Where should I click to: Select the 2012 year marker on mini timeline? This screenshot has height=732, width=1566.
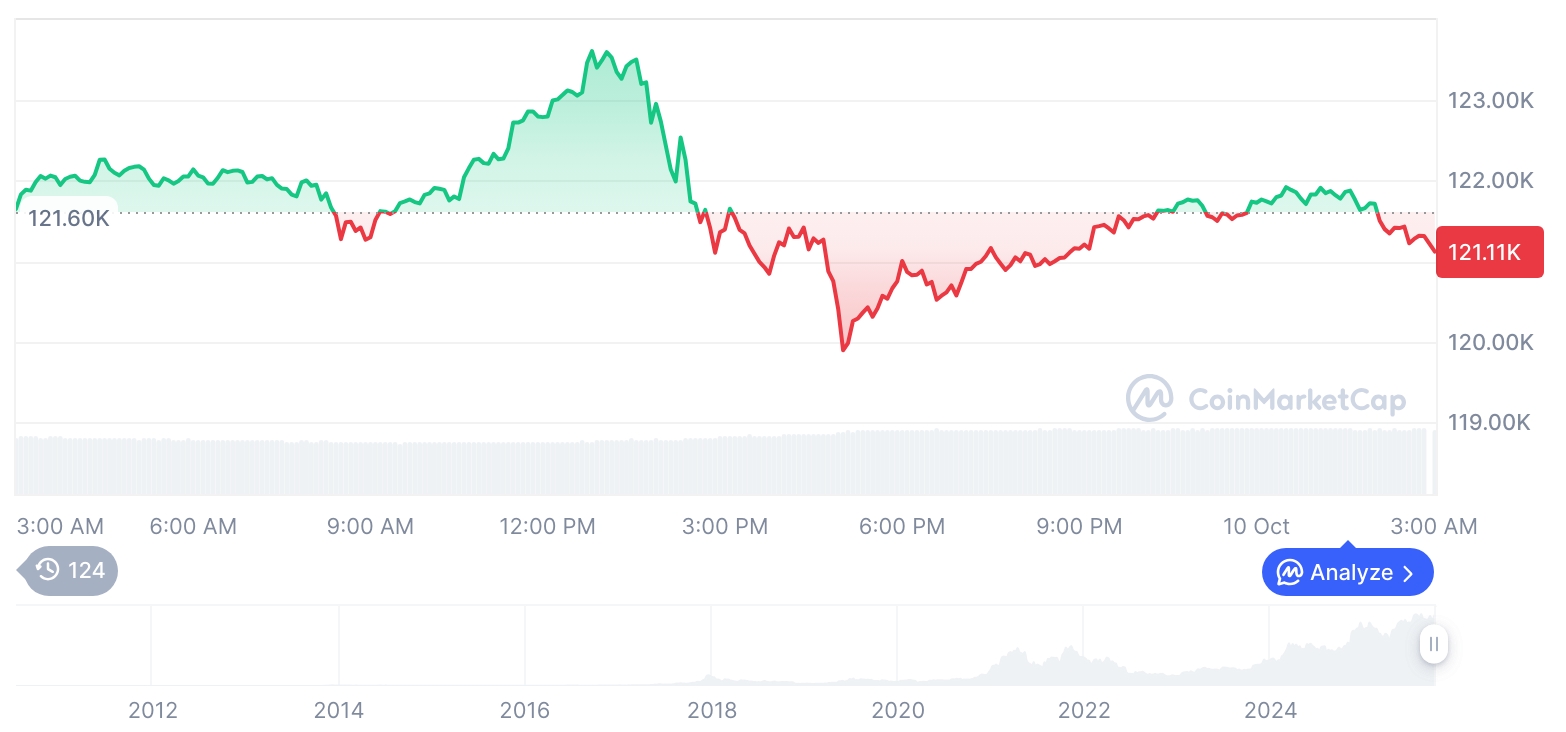tap(152, 711)
